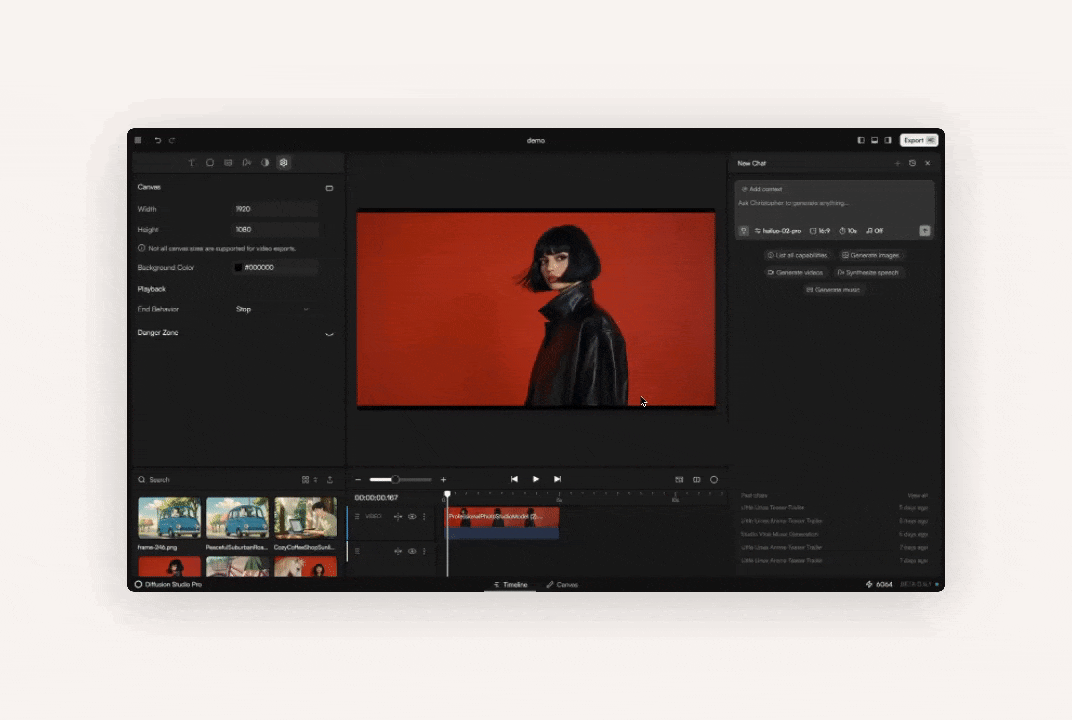Viewport: 1072px width, 720px height.
Task: Select the Shape circle tool icon
Action: [x=210, y=163]
